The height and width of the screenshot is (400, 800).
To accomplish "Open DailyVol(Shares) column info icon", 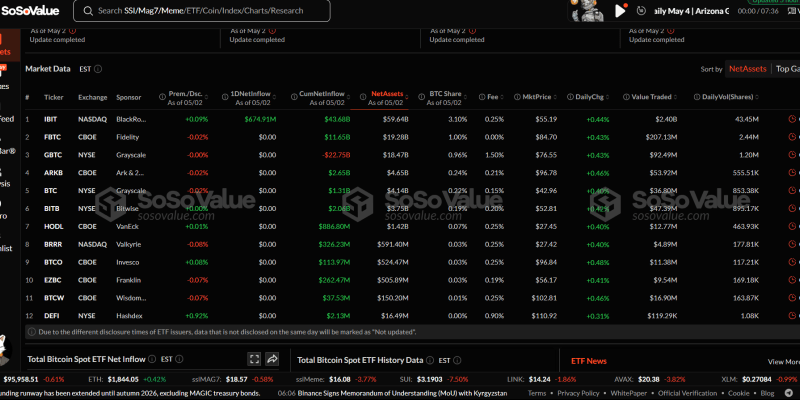I will coord(697,96).
